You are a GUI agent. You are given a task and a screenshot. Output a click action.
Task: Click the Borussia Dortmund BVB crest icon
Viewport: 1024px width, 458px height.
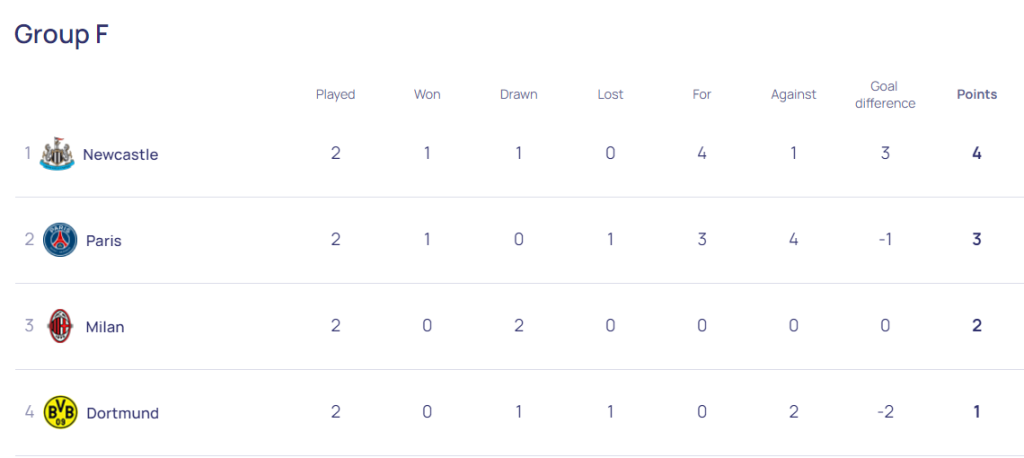click(x=60, y=412)
